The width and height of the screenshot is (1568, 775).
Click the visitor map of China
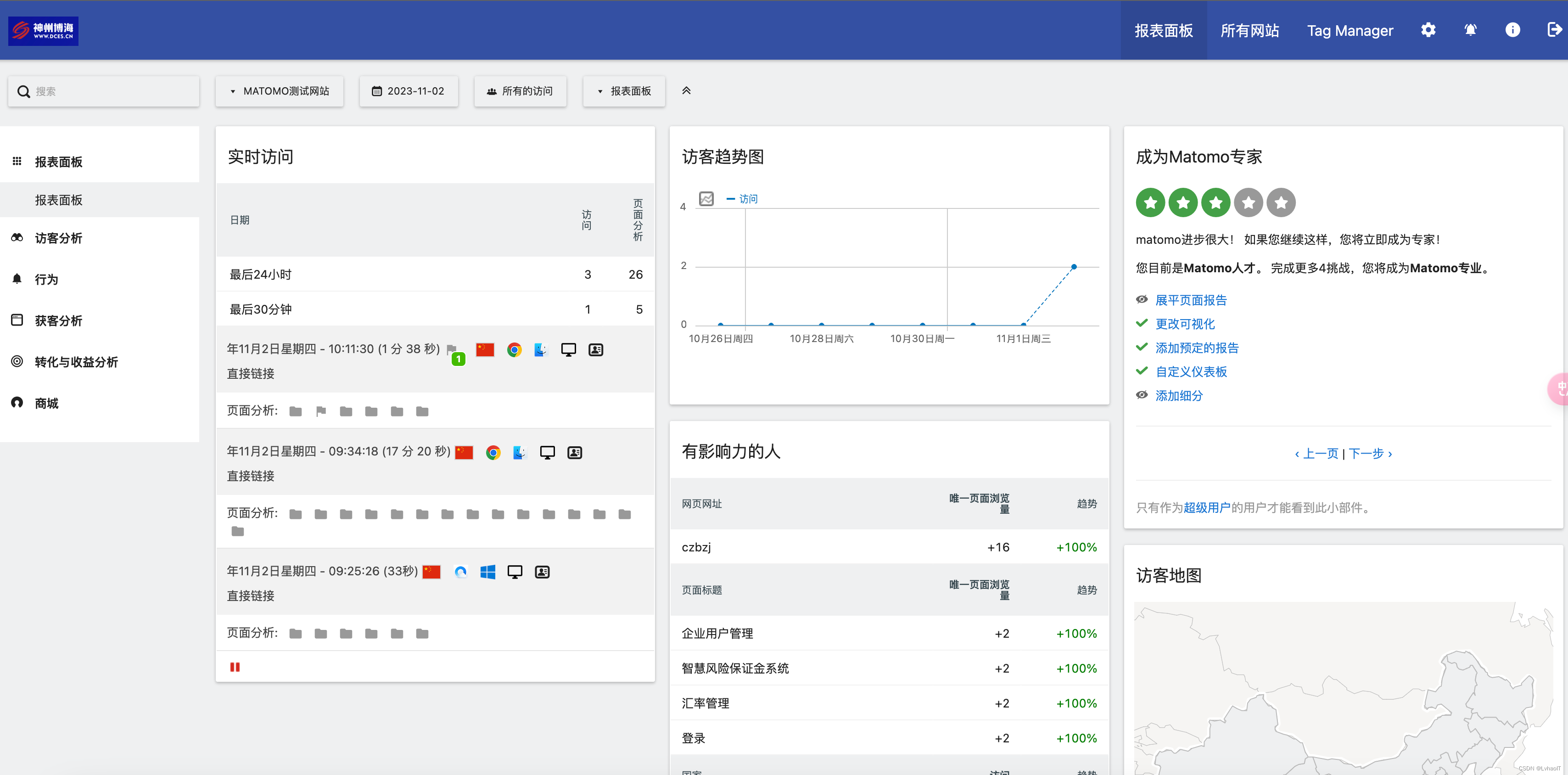pos(1344,688)
